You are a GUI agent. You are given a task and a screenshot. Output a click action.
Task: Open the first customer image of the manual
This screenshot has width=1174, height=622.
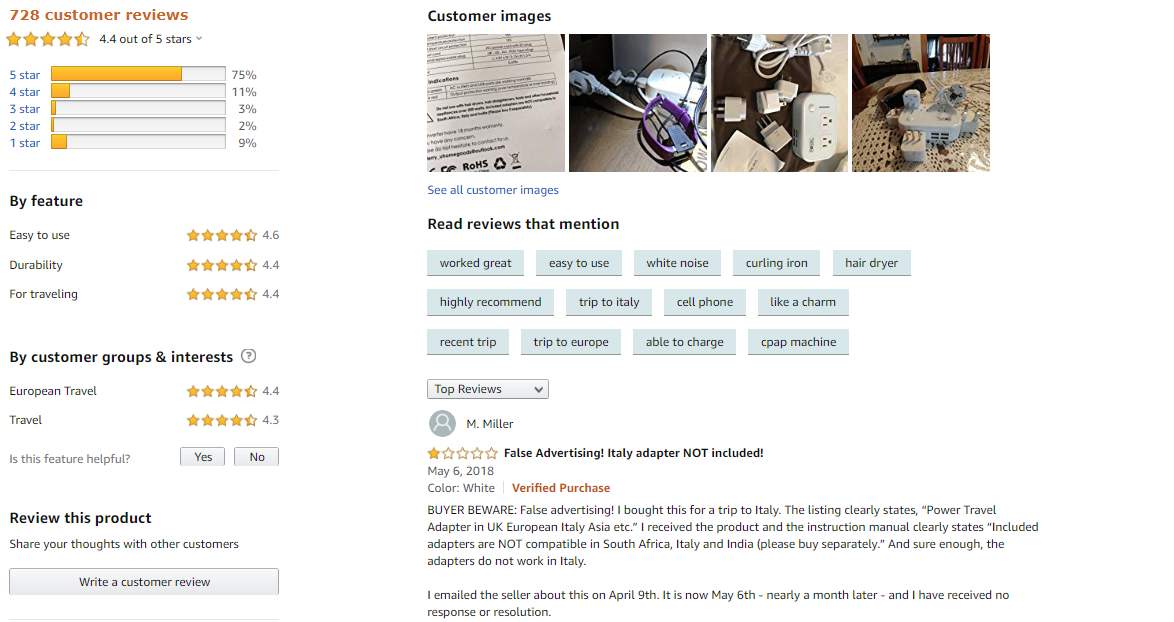[496, 103]
